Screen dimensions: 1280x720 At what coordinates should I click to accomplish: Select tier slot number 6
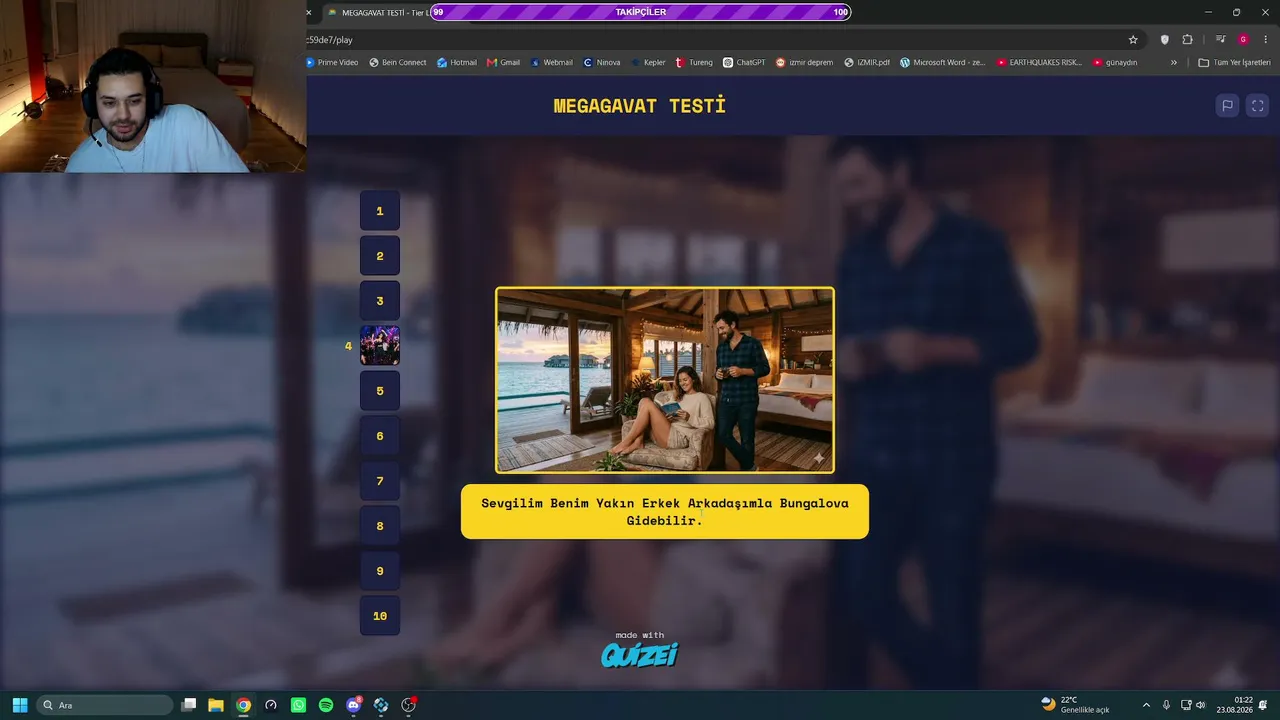pyautogui.click(x=380, y=436)
